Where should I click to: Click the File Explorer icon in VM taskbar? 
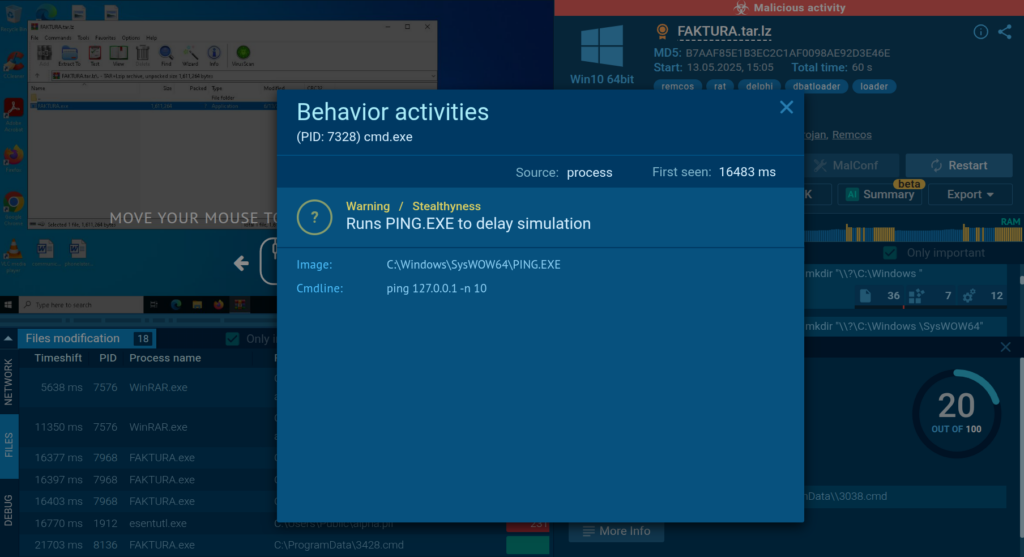click(x=197, y=305)
